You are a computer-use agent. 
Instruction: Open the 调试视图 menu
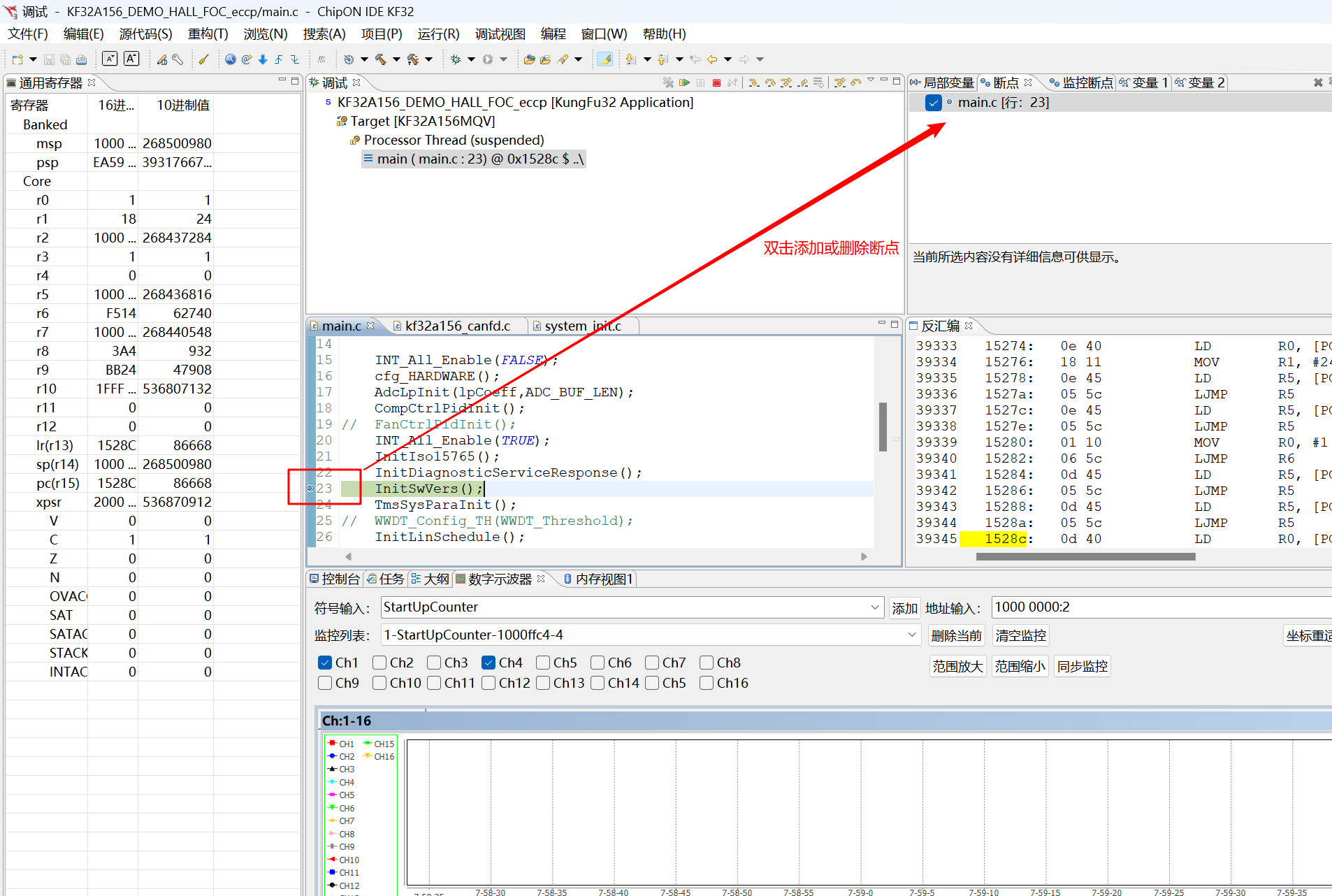tap(500, 34)
